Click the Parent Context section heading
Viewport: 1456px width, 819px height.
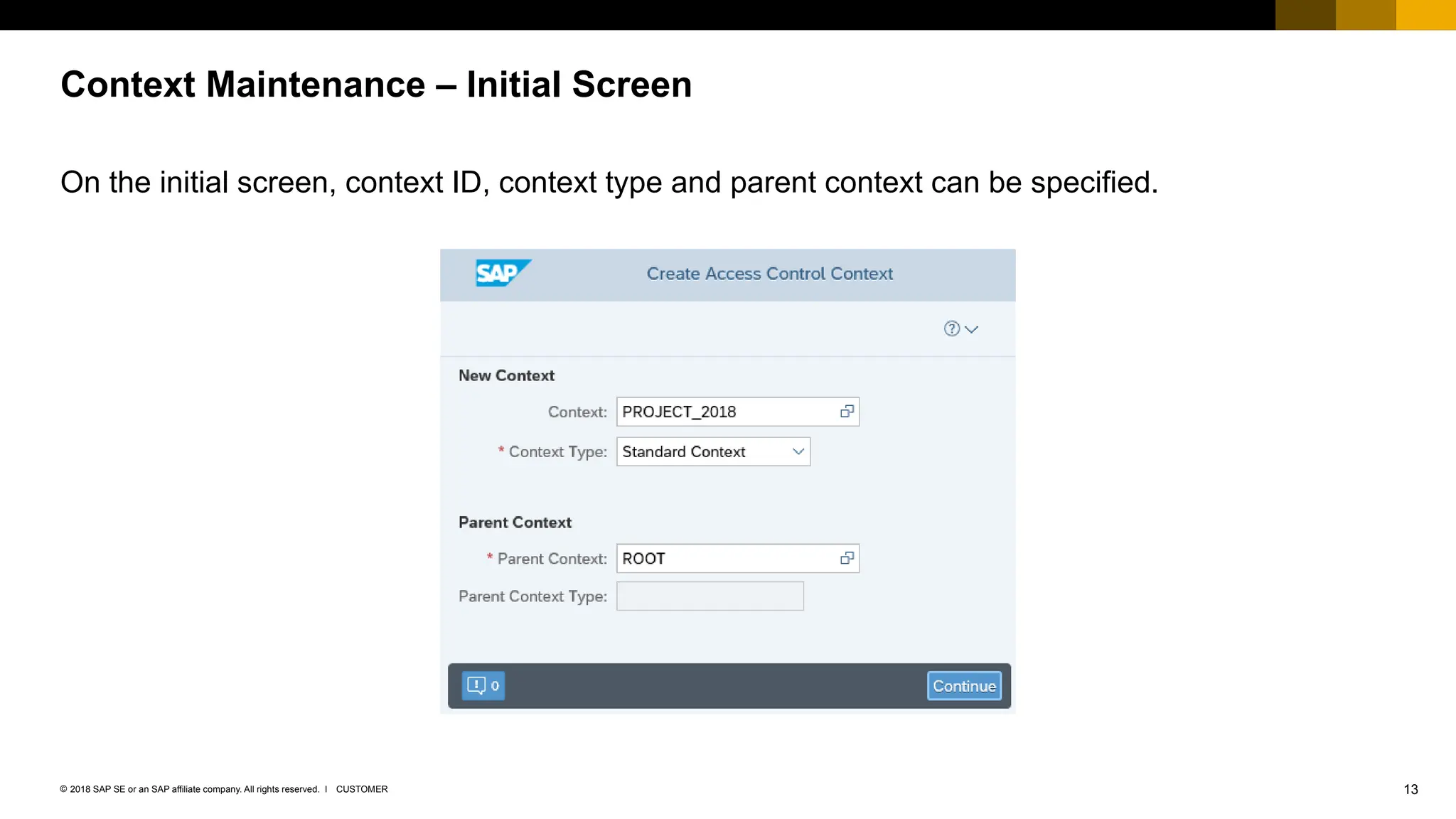tap(515, 523)
